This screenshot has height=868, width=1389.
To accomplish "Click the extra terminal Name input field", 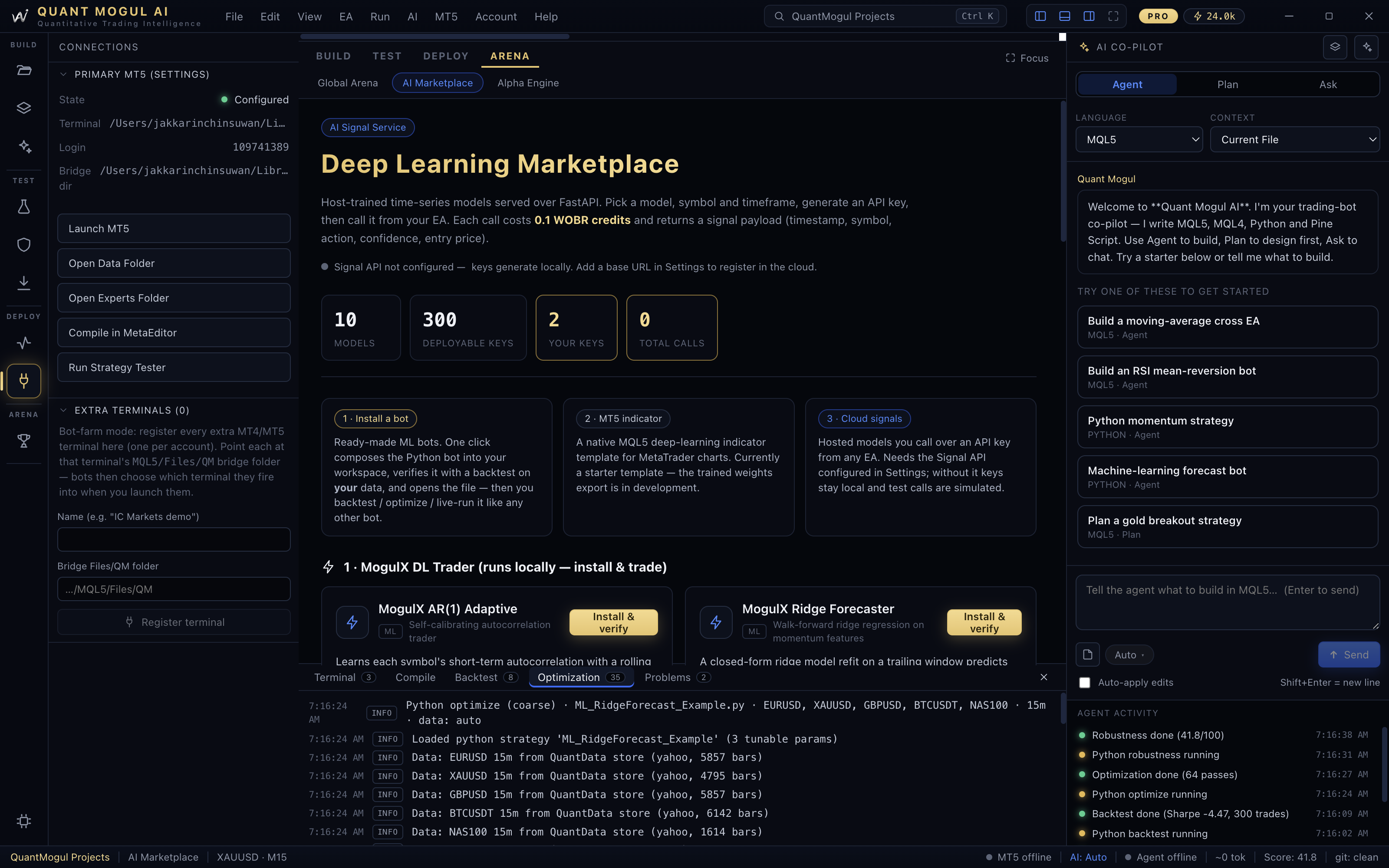I will pos(174,539).
